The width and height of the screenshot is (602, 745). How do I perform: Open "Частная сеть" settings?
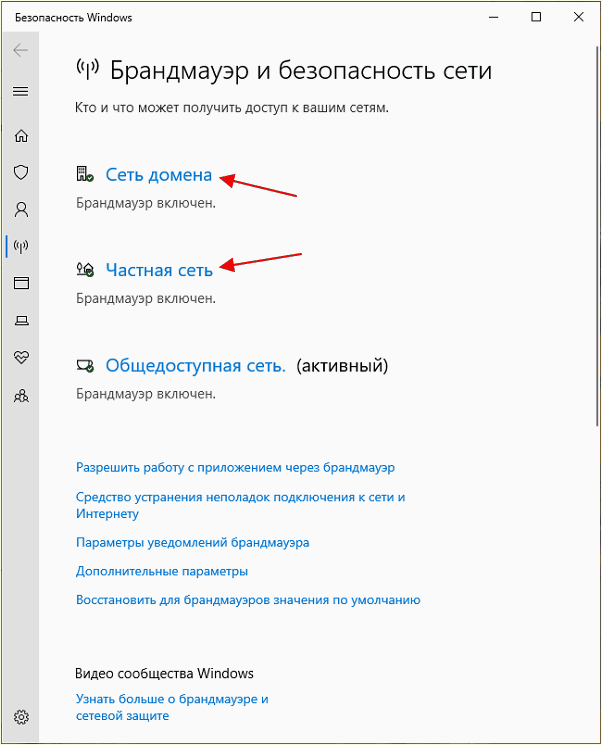[x=159, y=270]
